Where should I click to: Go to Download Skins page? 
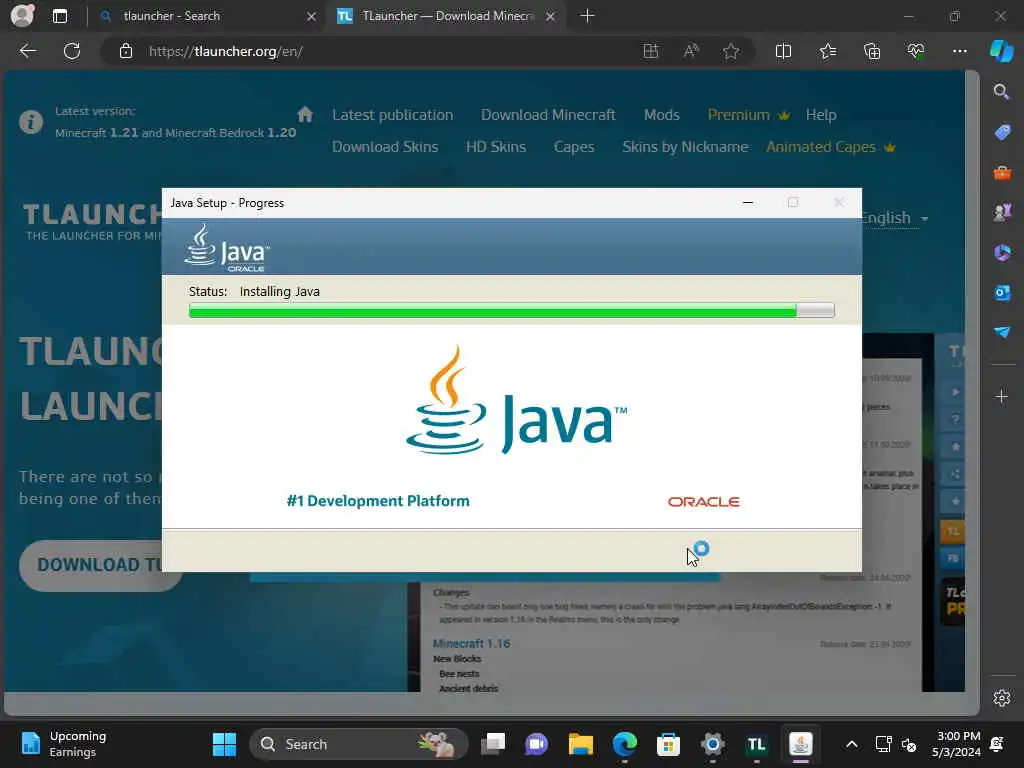385,147
